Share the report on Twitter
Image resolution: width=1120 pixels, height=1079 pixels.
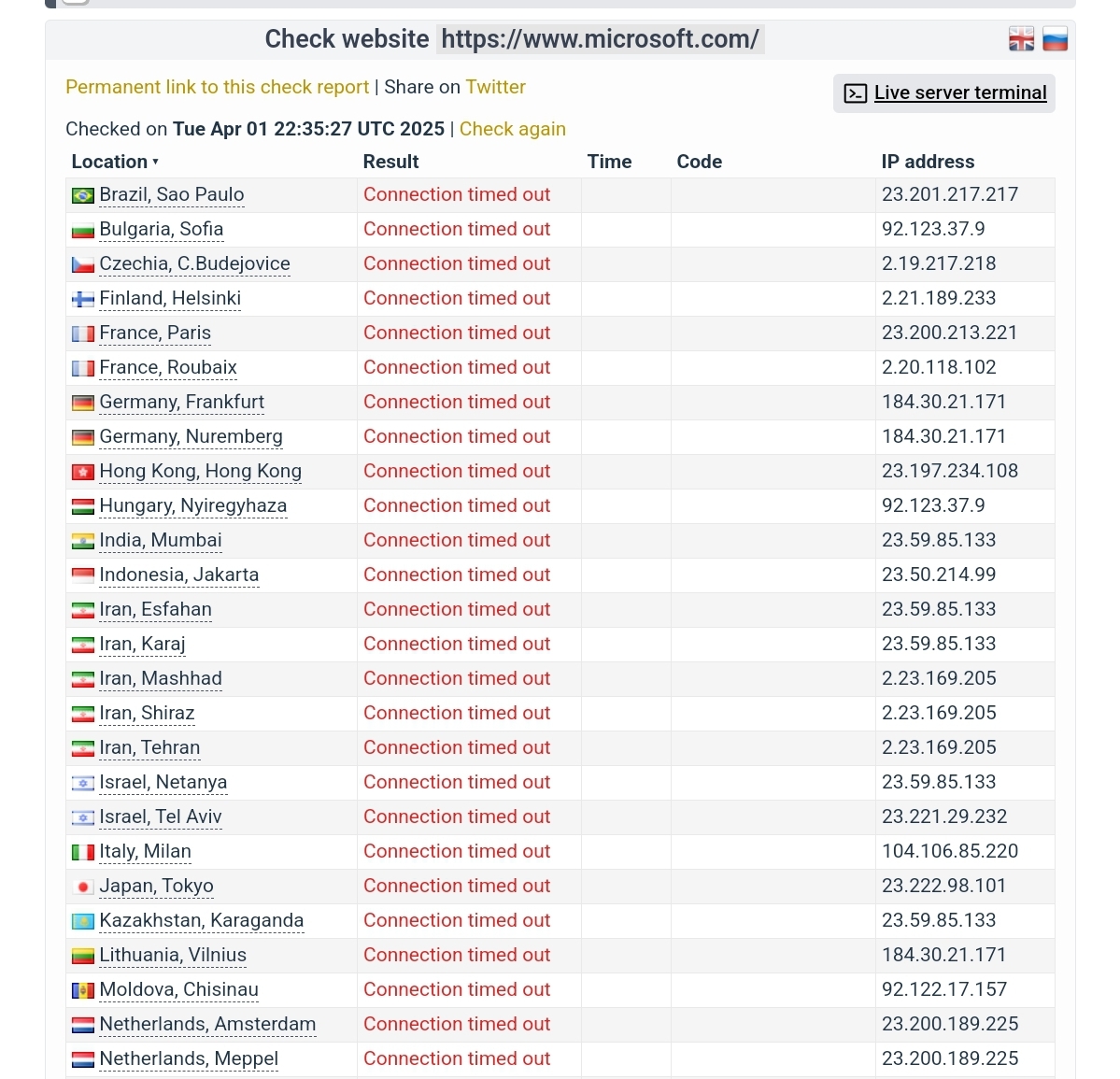tap(495, 87)
